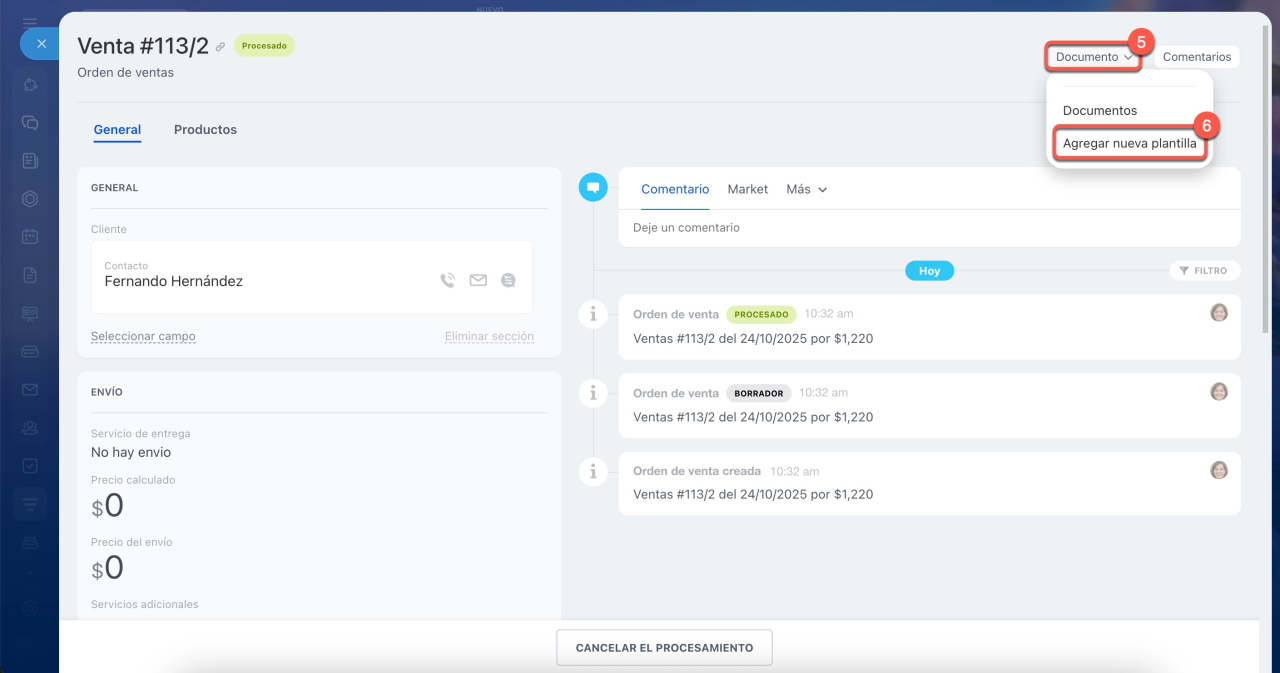This screenshot has width=1280, height=673.
Task: Switch to the Productos tab
Action: tap(205, 130)
